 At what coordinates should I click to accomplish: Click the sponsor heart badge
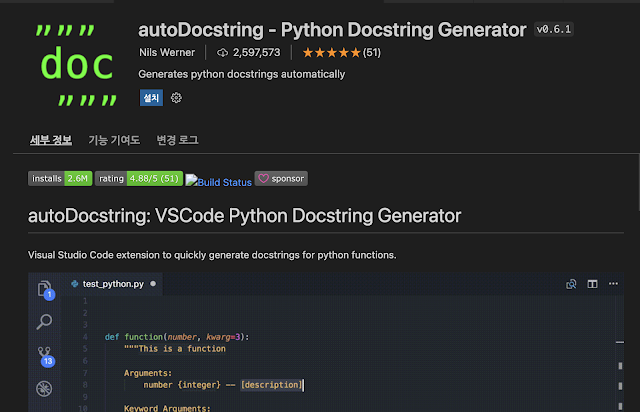281,178
